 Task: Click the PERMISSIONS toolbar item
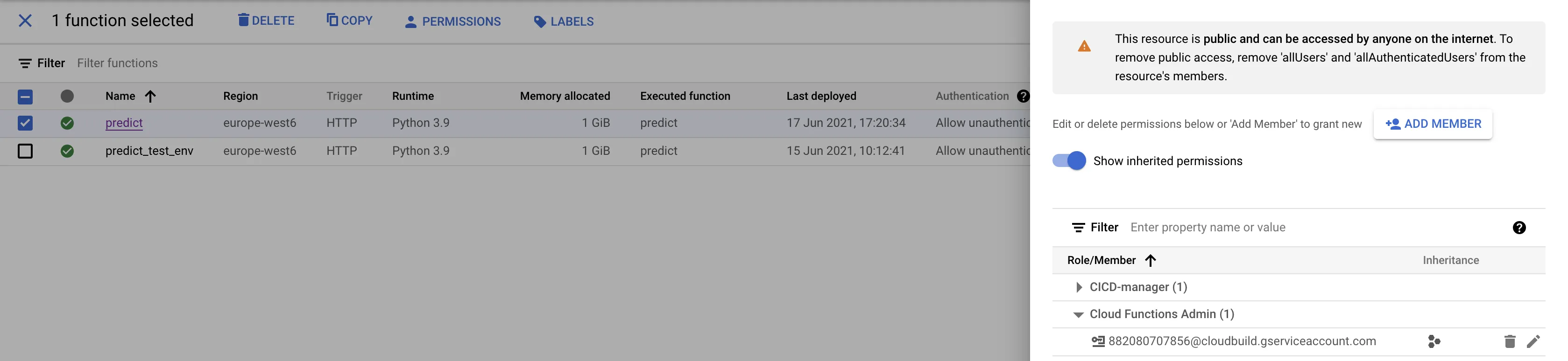click(x=452, y=21)
